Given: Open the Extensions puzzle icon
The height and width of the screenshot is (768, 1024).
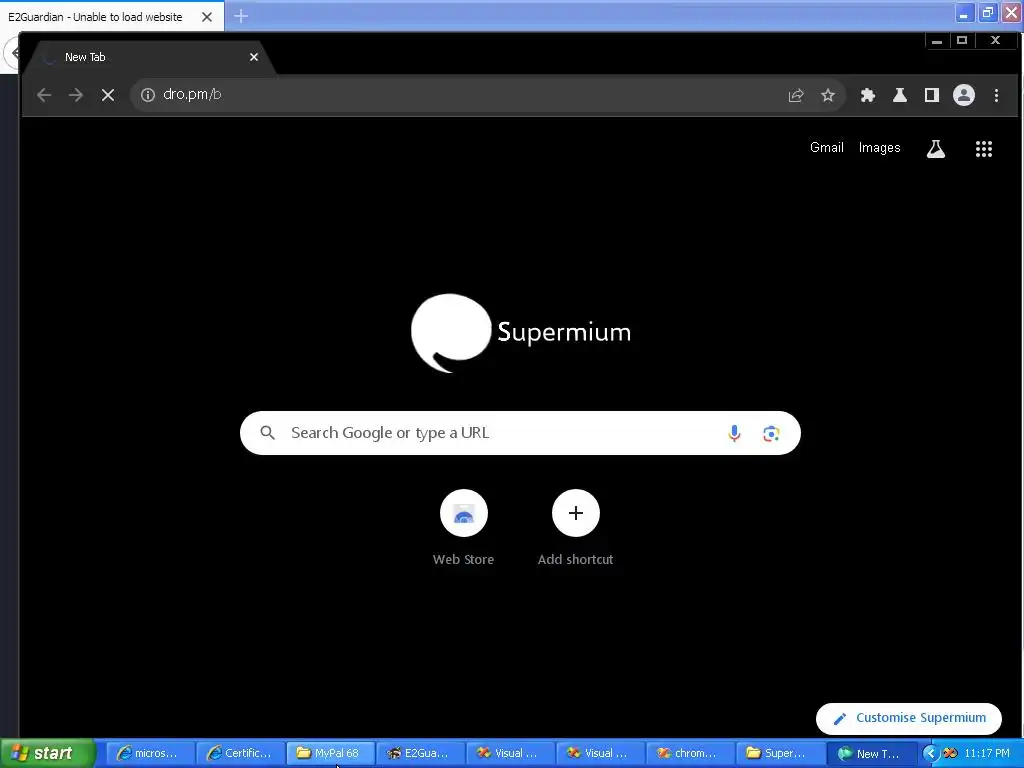Looking at the screenshot, I should point(868,95).
